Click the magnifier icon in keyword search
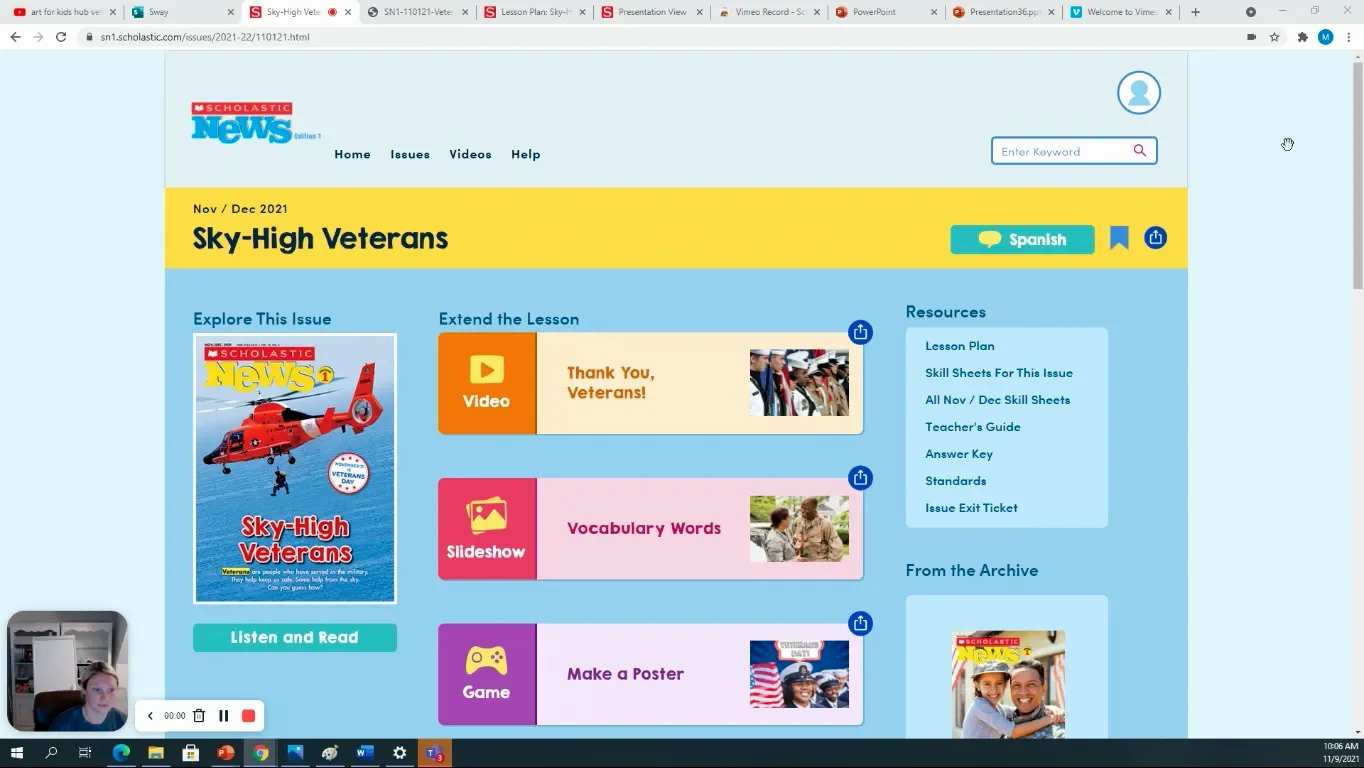 1140,151
